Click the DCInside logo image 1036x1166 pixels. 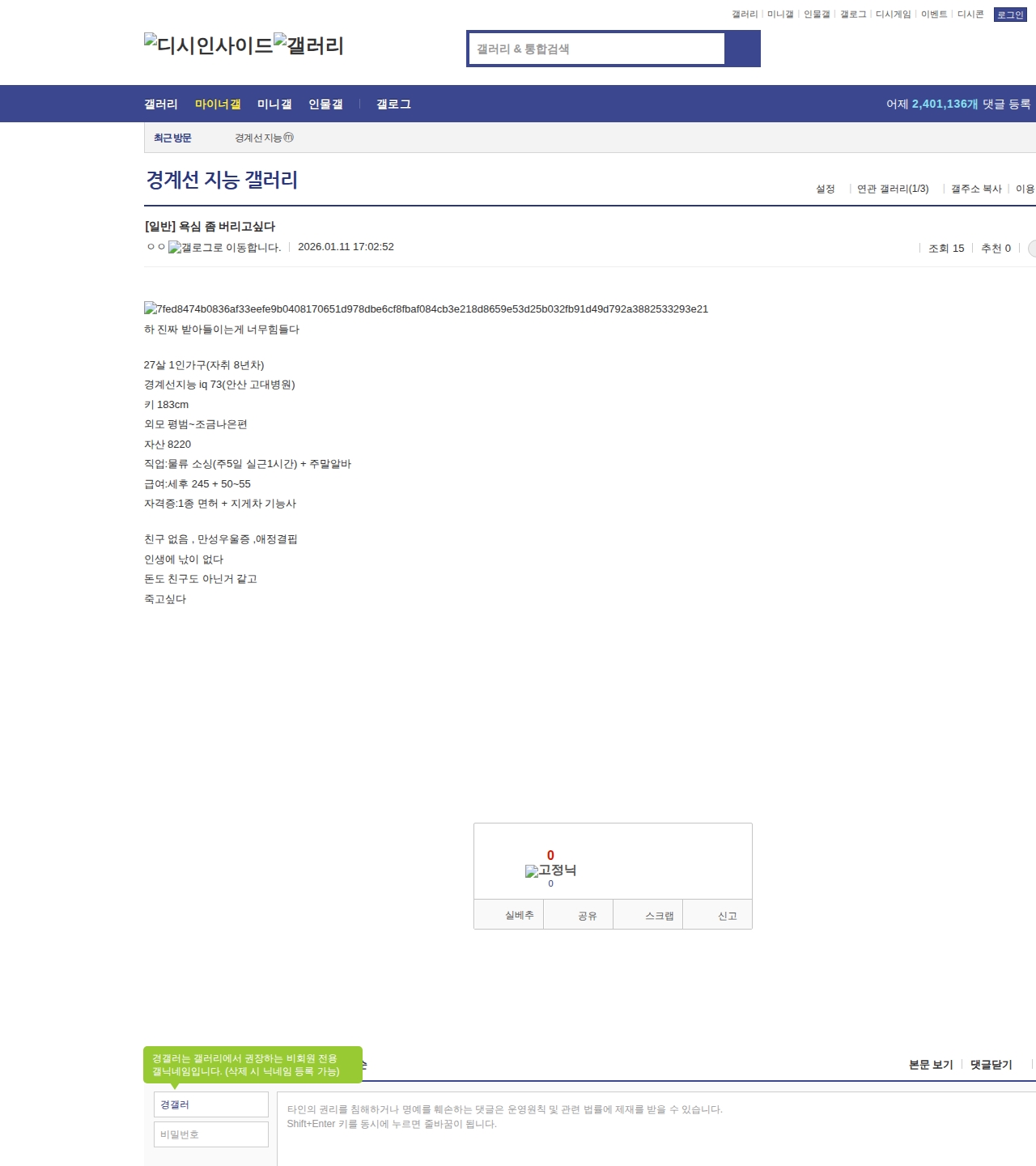pos(209,45)
